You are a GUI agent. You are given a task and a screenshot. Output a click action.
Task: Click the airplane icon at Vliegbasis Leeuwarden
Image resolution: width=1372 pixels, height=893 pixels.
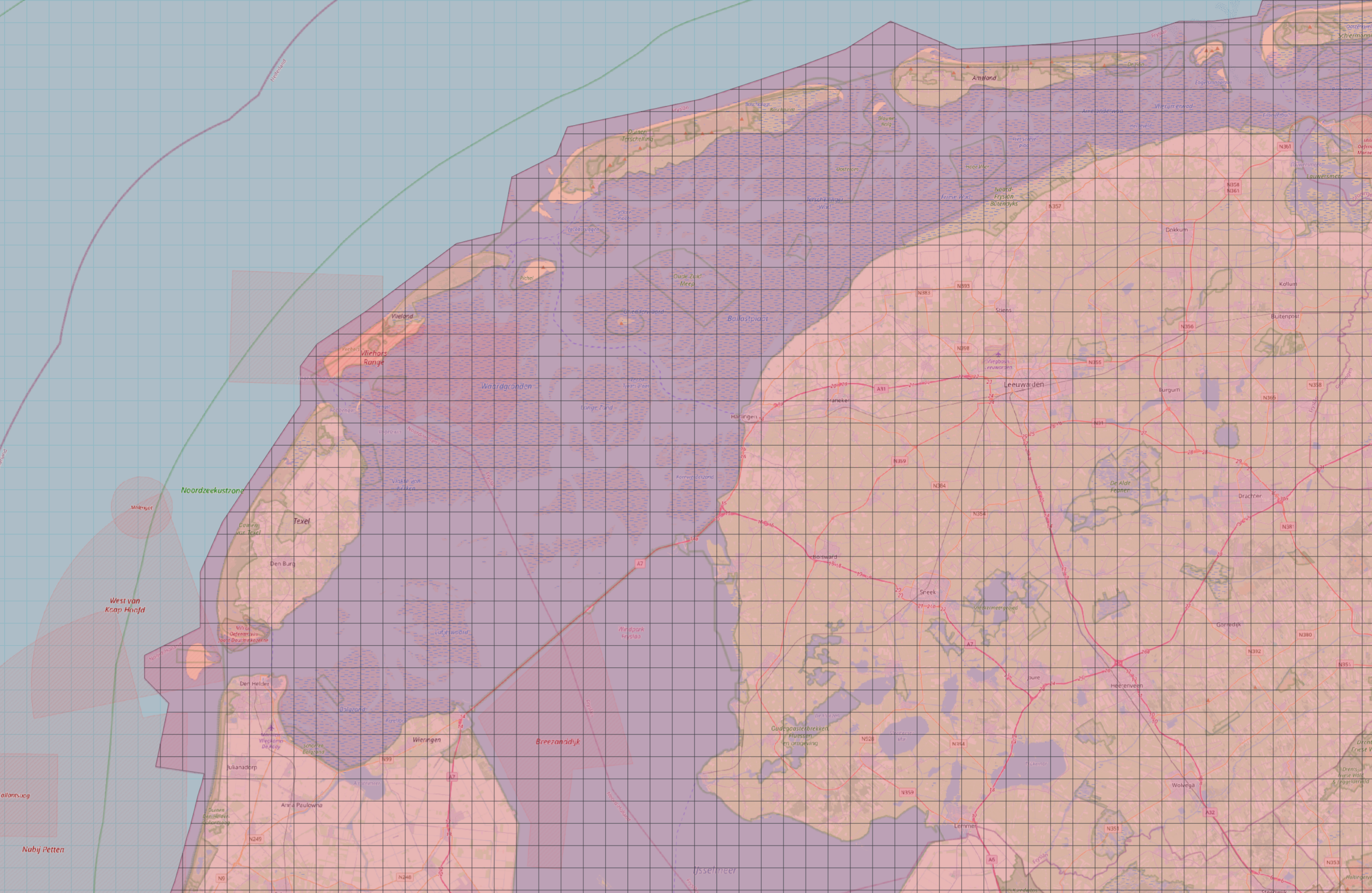click(998, 354)
